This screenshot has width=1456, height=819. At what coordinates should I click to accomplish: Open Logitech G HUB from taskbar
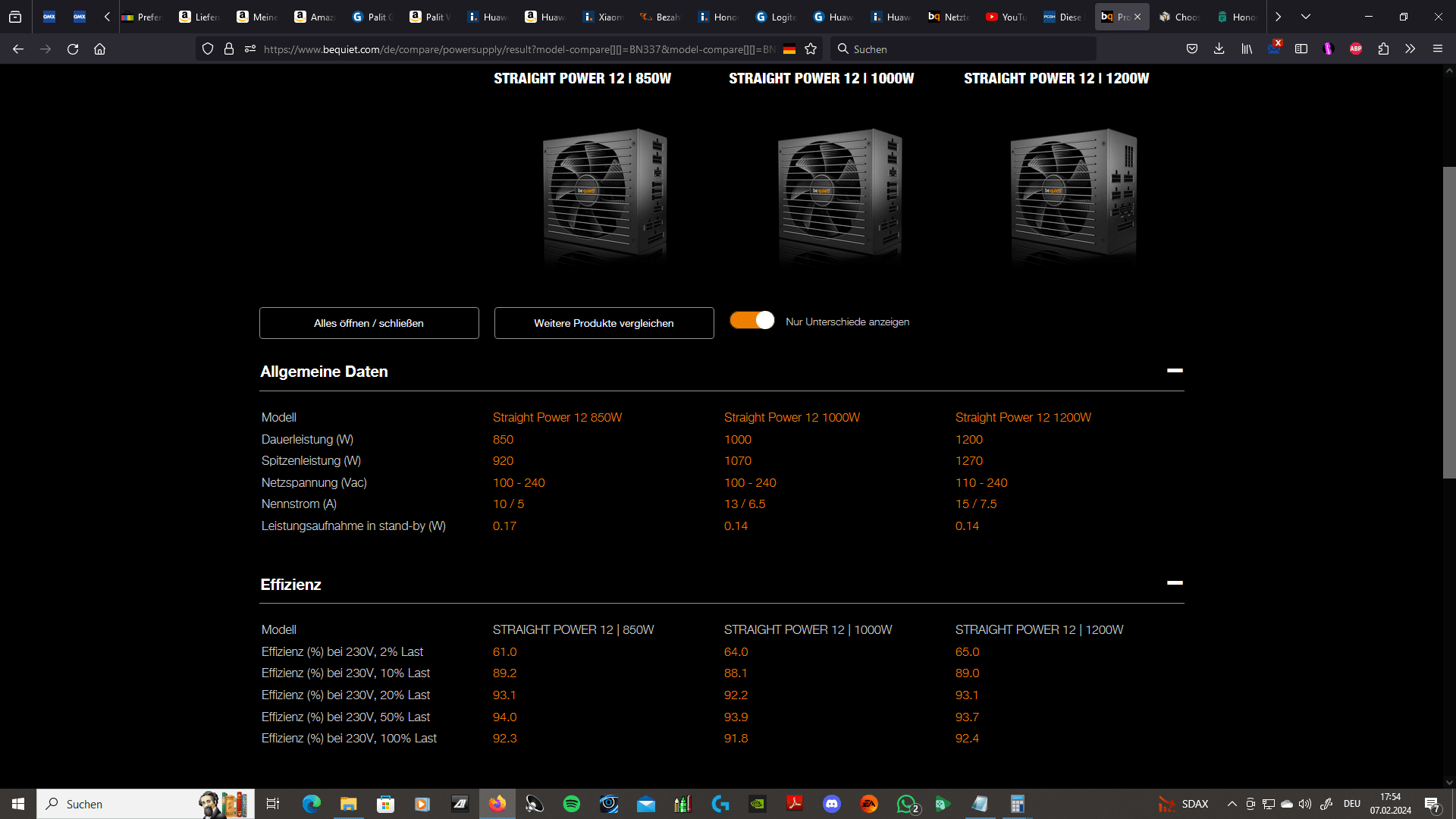720,804
